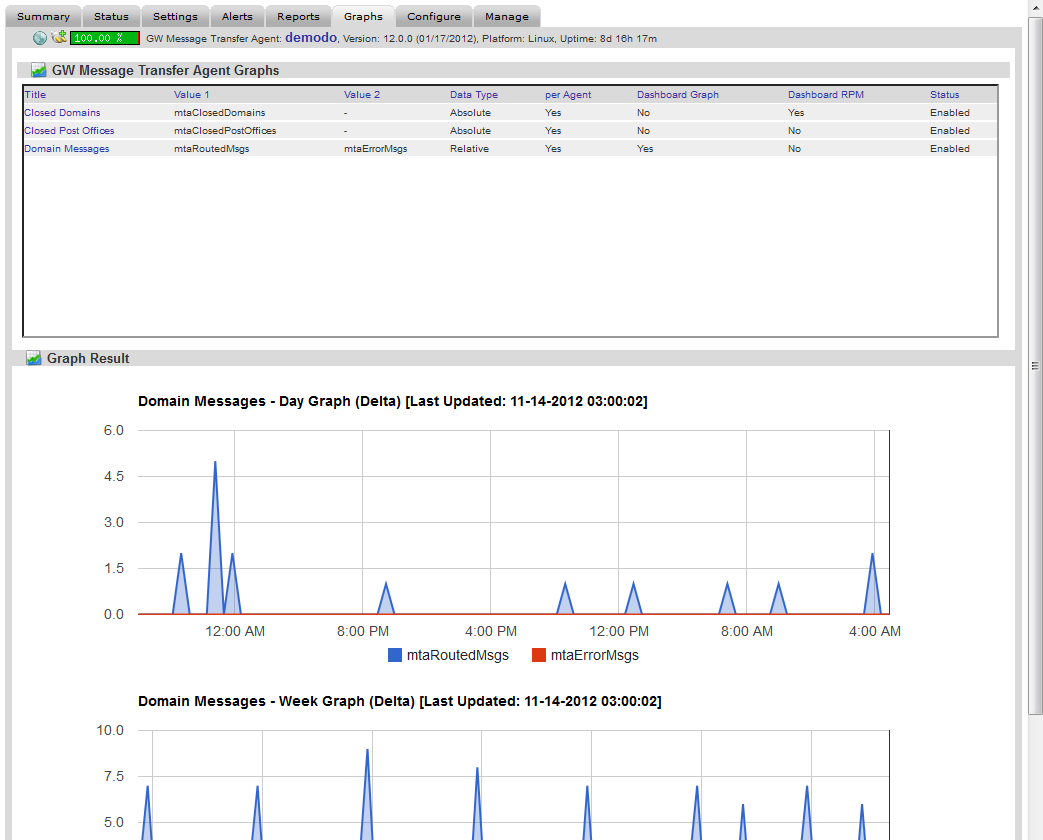This screenshot has width=1043, height=840.
Task: Open the Summary tab
Action: pos(43,16)
